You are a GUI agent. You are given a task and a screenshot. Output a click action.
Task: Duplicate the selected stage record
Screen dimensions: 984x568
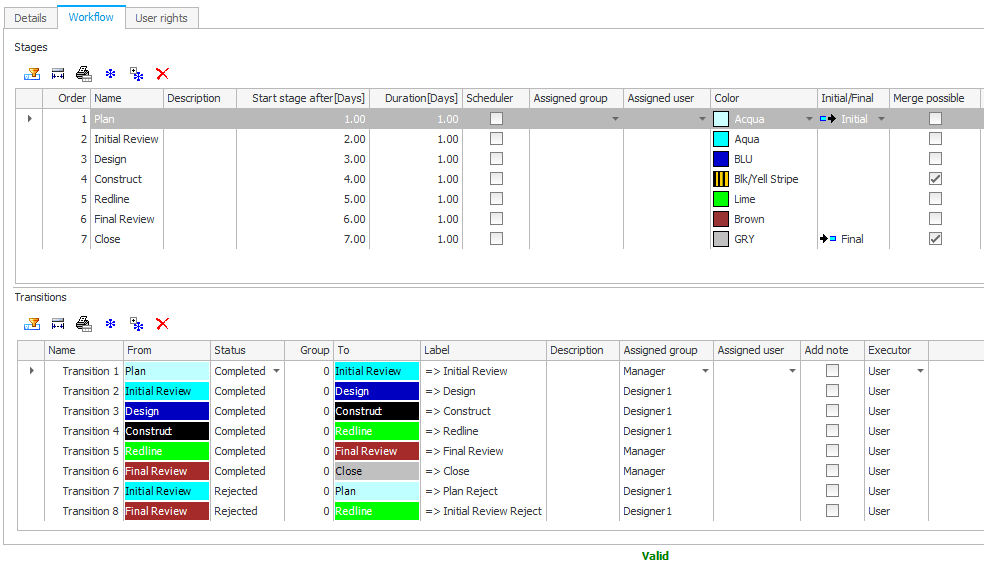pos(137,74)
